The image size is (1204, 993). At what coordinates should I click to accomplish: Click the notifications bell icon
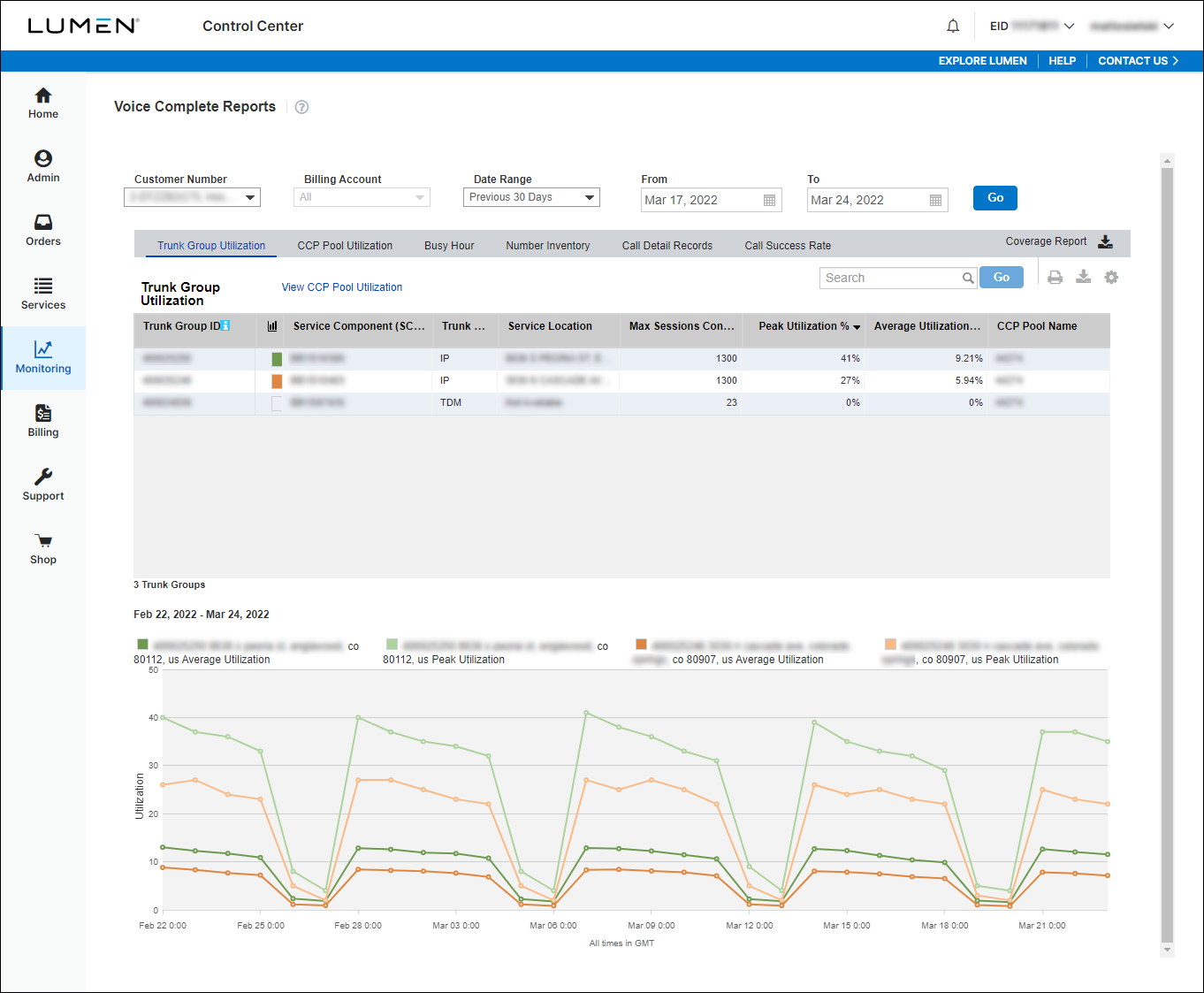coord(953,27)
